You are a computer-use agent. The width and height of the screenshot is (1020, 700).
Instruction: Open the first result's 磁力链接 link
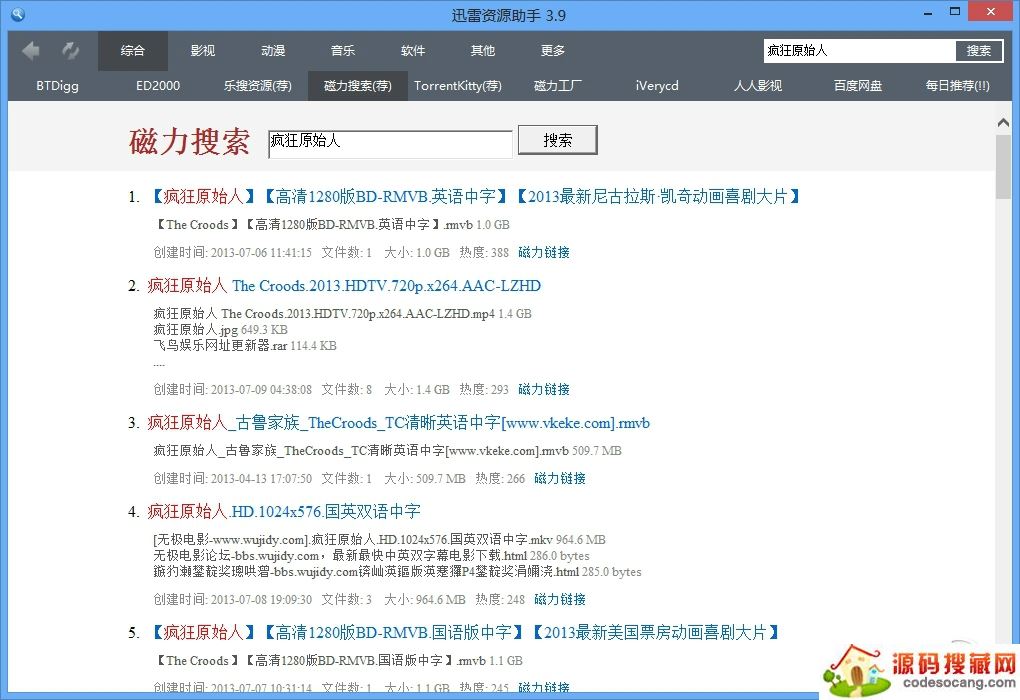point(544,253)
